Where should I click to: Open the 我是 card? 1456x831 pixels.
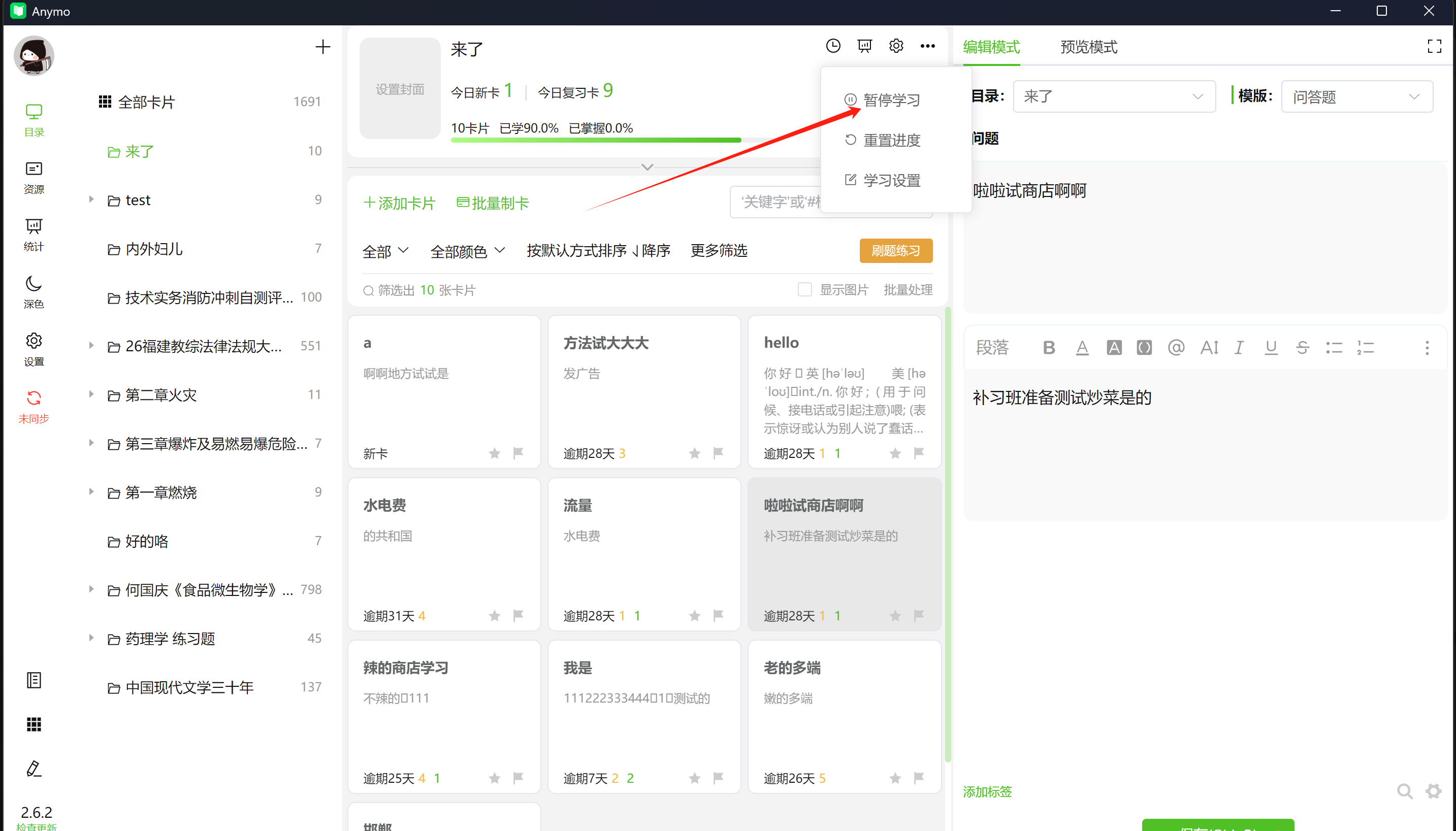(x=644, y=717)
